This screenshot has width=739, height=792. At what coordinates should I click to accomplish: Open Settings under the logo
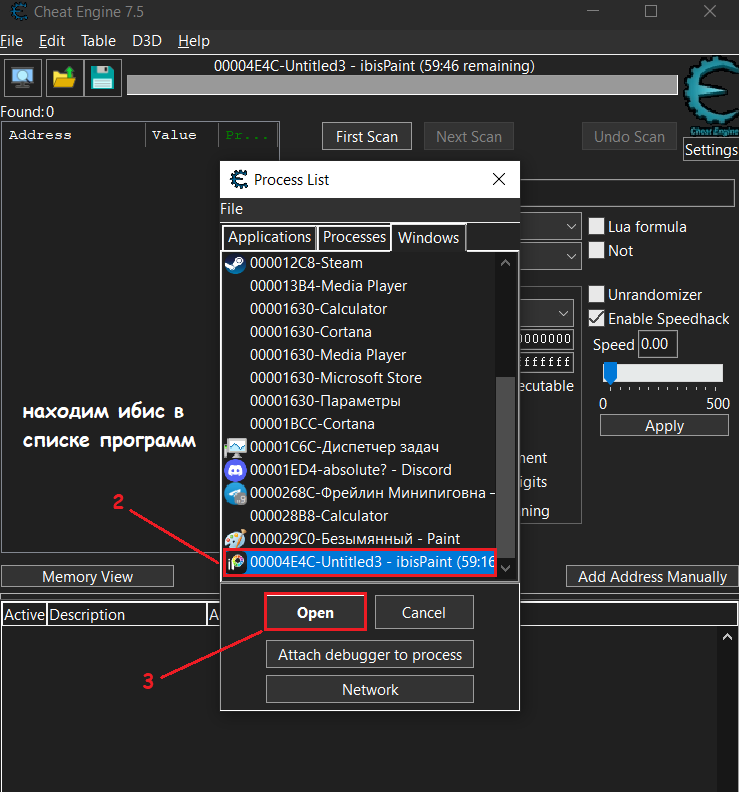[711, 150]
